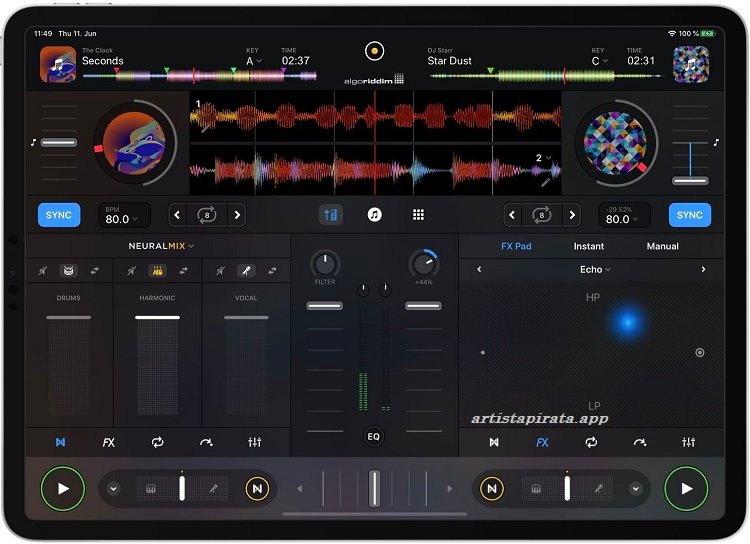Viewport: 750px width, 544px height.
Task: Edit waveform 2 with the pencil icon
Action: pyautogui.click(x=545, y=182)
